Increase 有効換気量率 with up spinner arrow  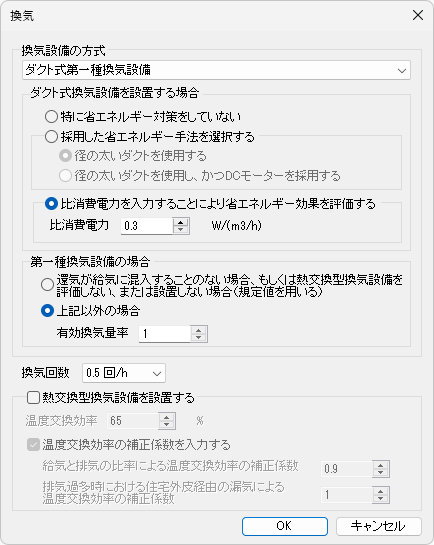(198, 330)
